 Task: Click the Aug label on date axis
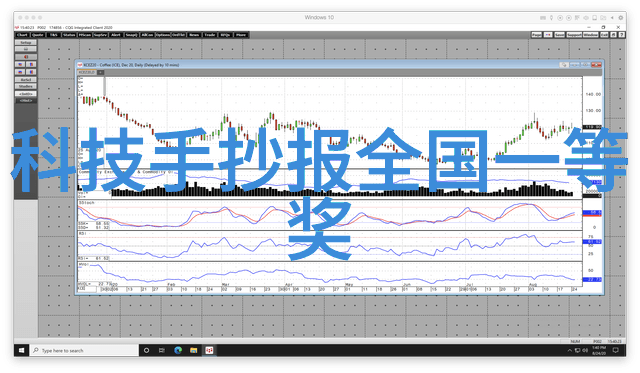coord(533,284)
